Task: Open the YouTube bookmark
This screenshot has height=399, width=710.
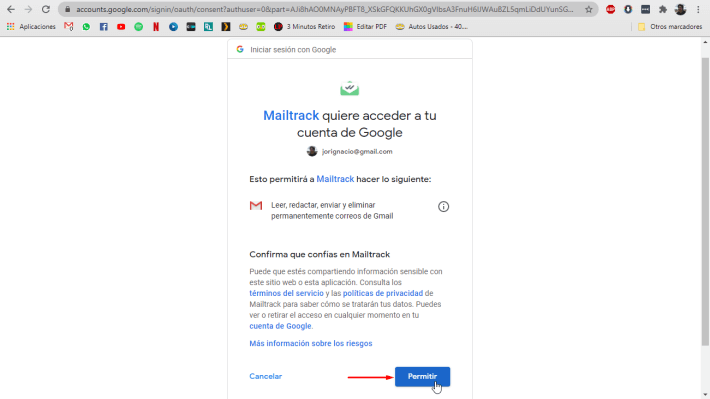Action: point(121,27)
